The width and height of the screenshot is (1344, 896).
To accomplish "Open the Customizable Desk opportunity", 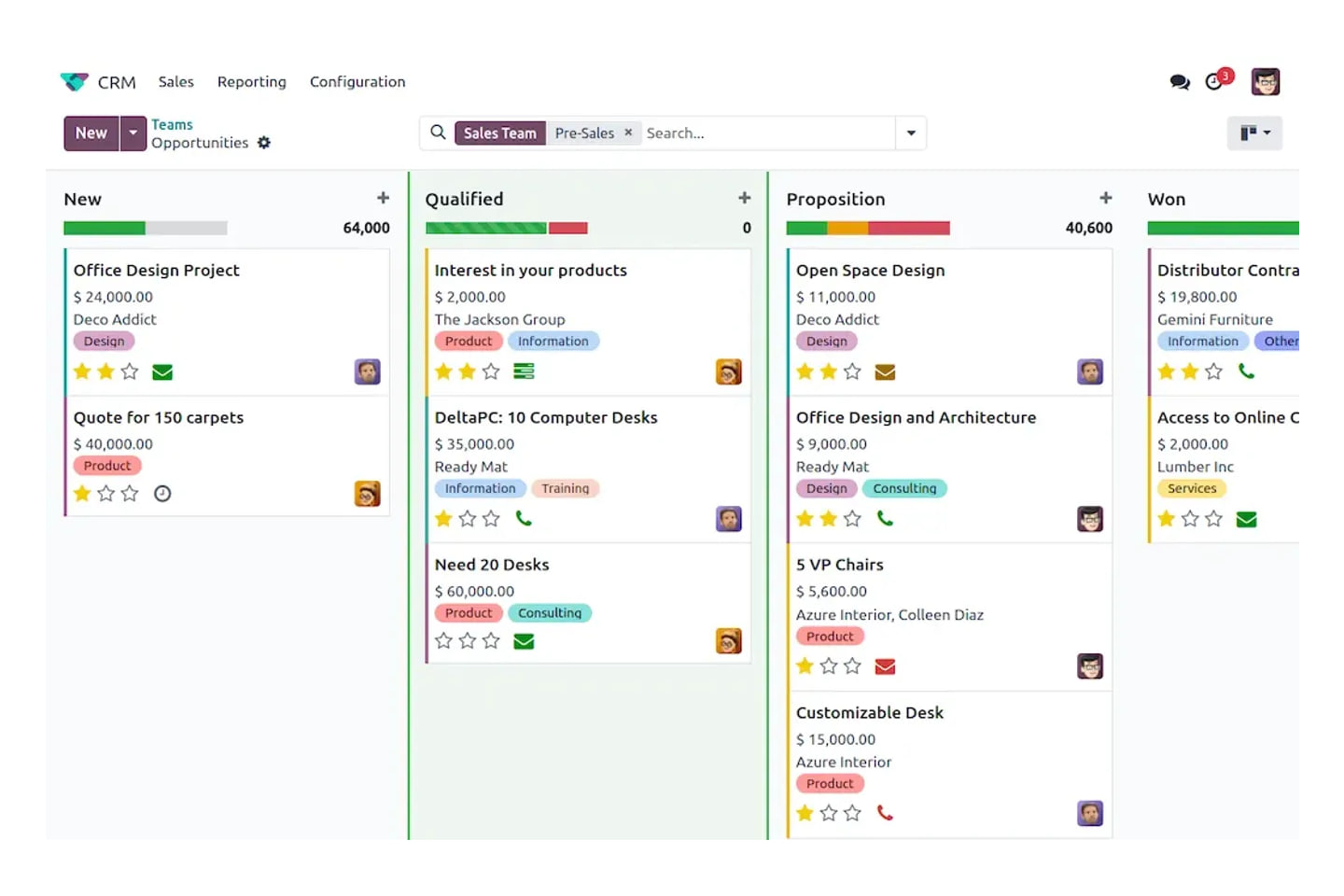I will (x=870, y=712).
